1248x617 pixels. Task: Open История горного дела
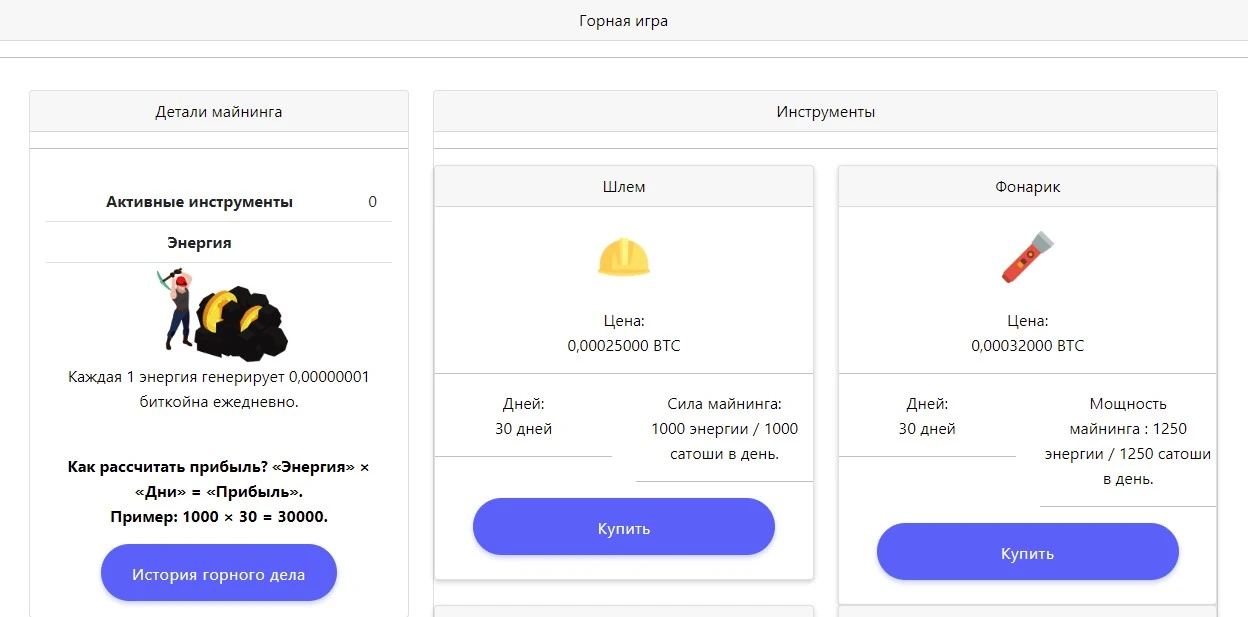219,573
